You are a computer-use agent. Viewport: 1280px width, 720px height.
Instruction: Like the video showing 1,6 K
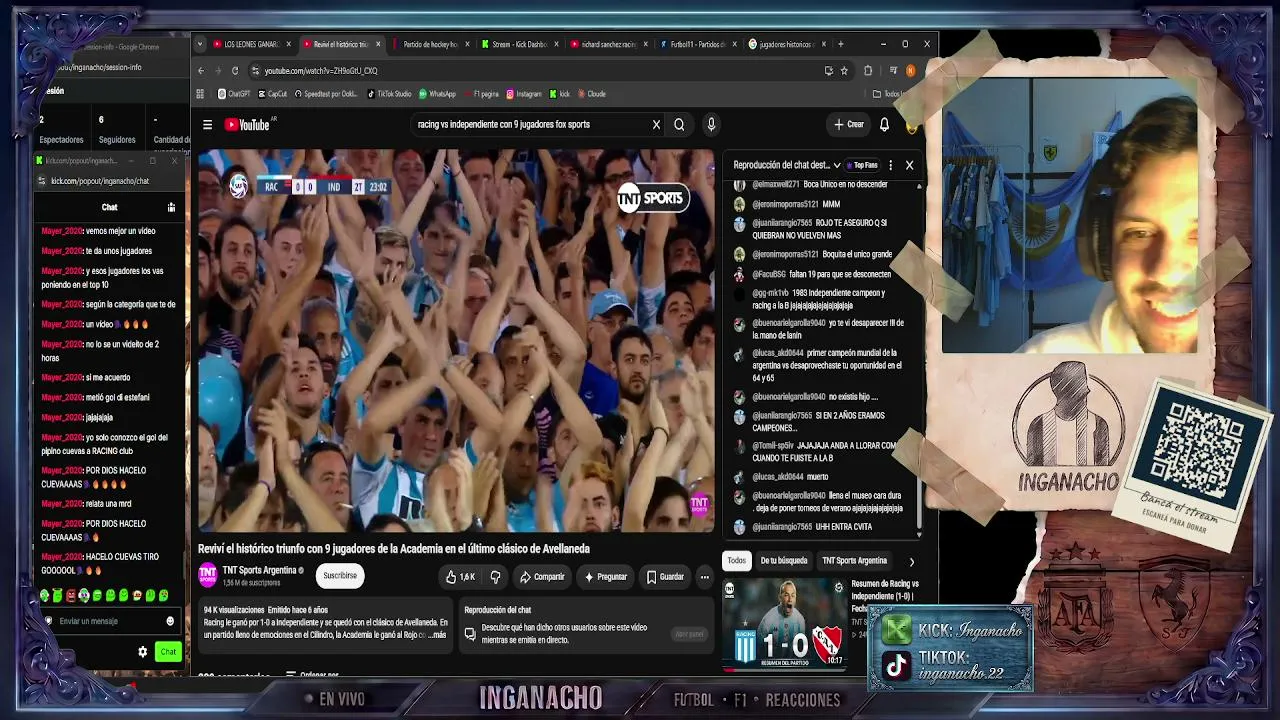[460, 577]
